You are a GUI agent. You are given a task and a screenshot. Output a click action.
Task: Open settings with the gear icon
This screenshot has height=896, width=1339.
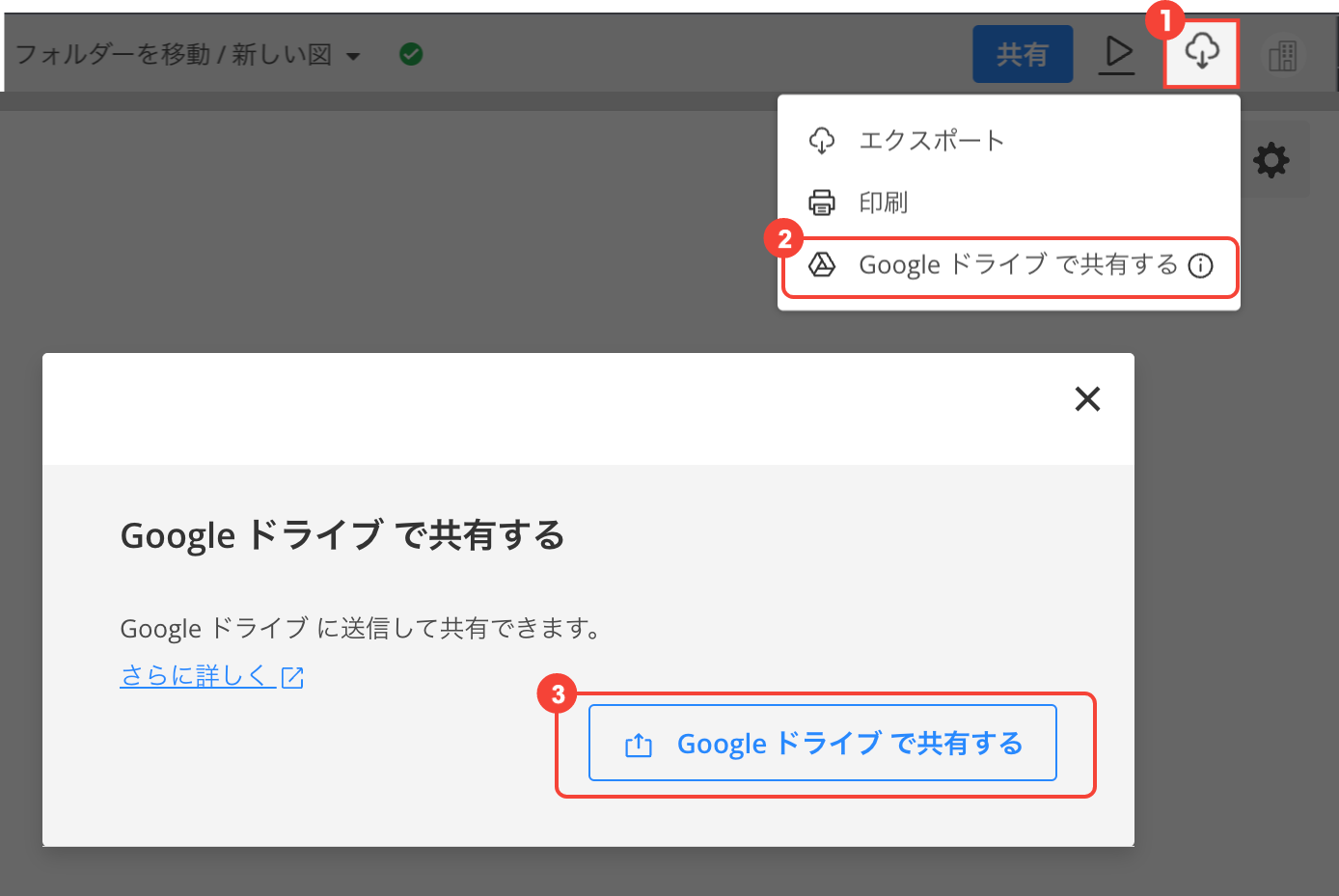pyautogui.click(x=1271, y=160)
